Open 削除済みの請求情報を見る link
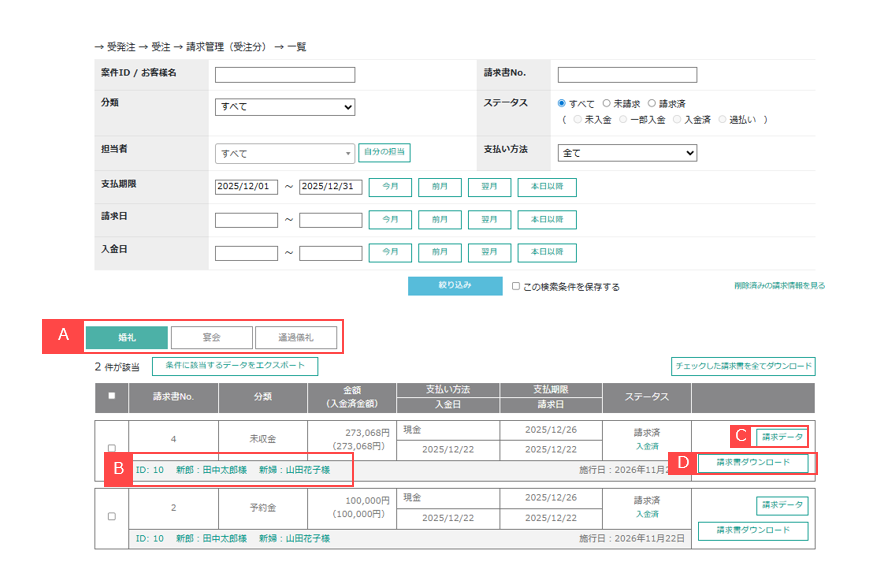 point(779,286)
